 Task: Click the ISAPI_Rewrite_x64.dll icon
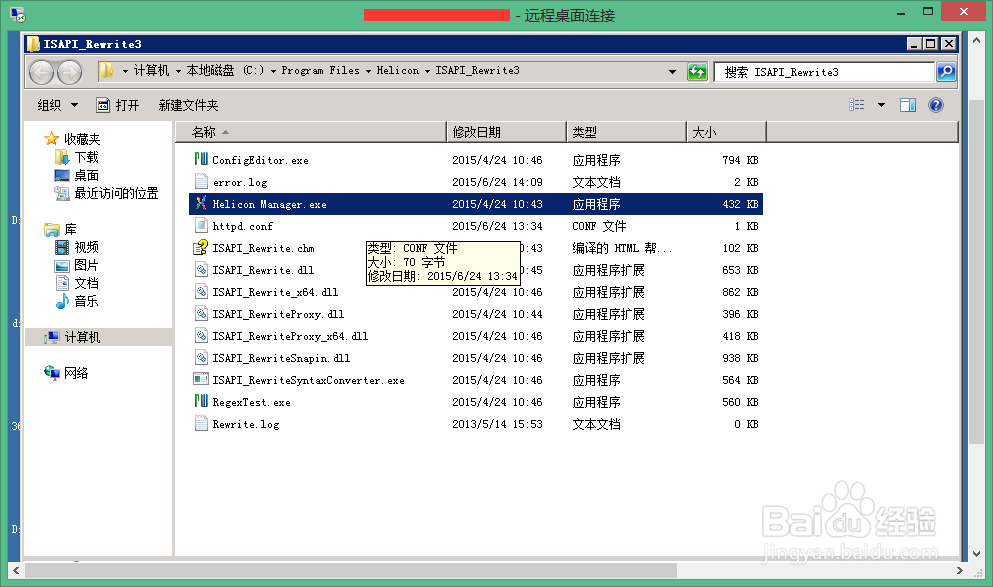pos(201,292)
